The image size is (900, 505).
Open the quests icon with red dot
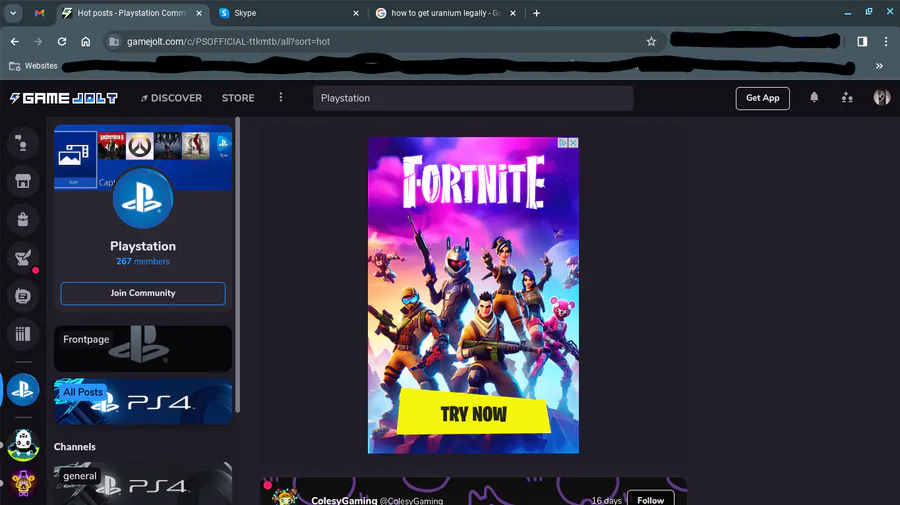(23, 258)
